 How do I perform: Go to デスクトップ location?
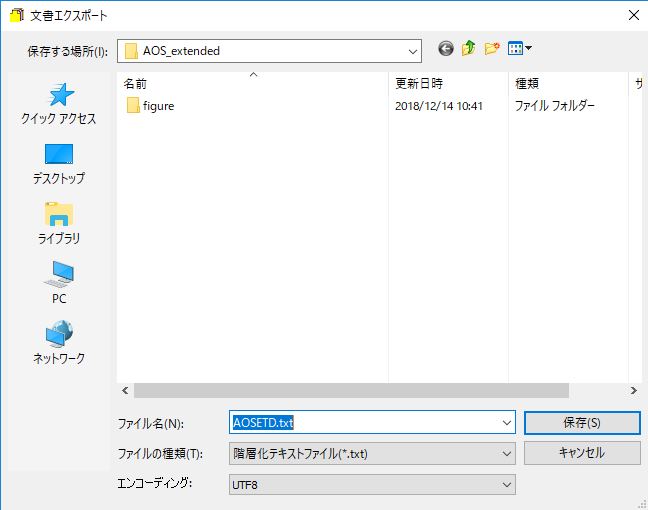(59, 164)
